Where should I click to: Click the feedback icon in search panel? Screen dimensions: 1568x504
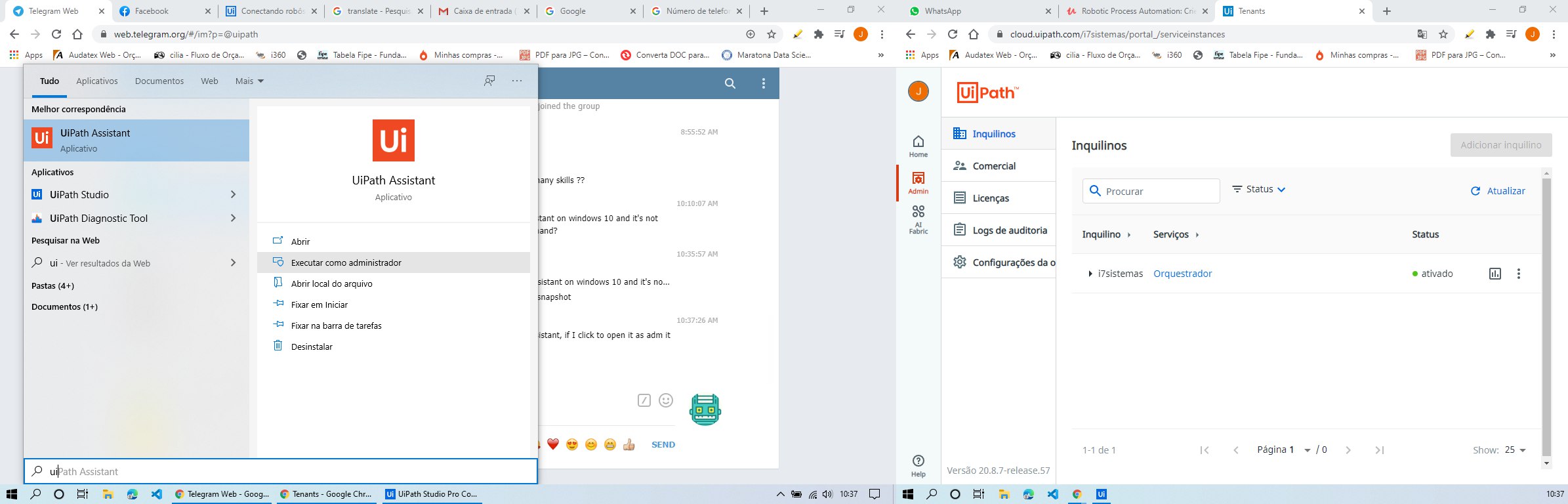[x=489, y=81]
